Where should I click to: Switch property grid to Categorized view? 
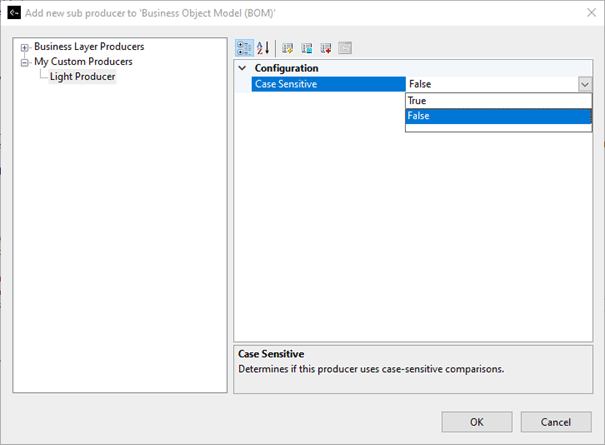245,47
